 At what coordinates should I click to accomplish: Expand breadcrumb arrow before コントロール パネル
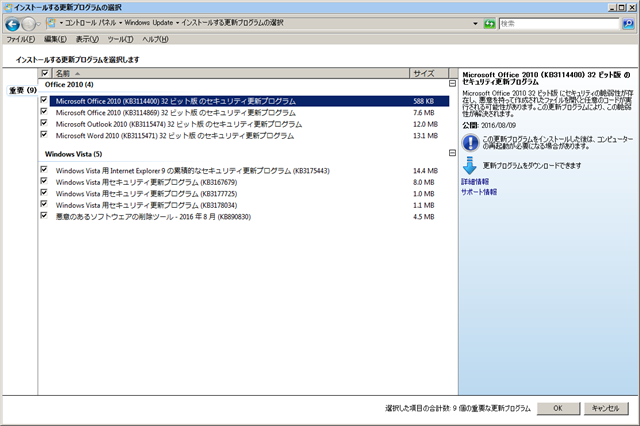pos(61,23)
